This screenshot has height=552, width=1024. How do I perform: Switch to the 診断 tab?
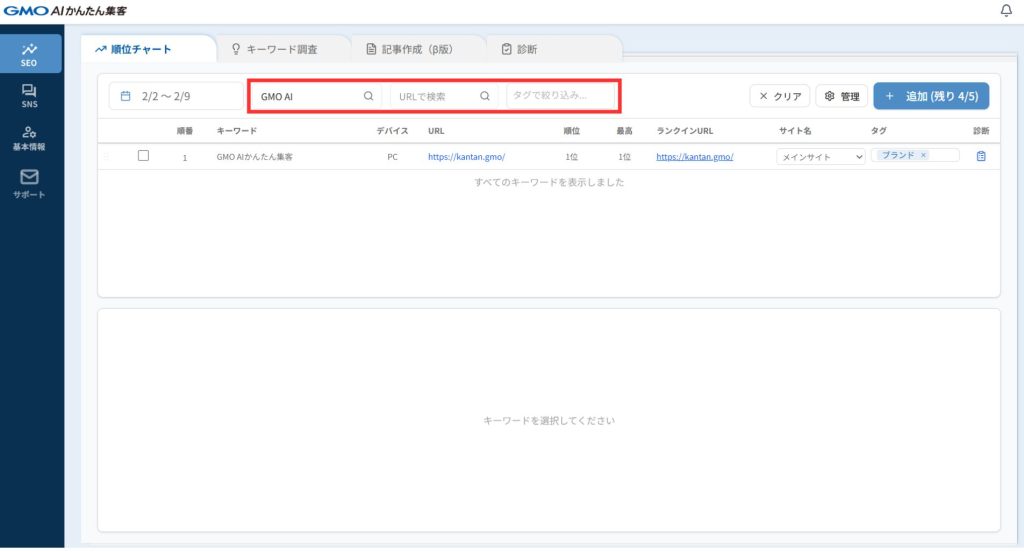pos(520,49)
